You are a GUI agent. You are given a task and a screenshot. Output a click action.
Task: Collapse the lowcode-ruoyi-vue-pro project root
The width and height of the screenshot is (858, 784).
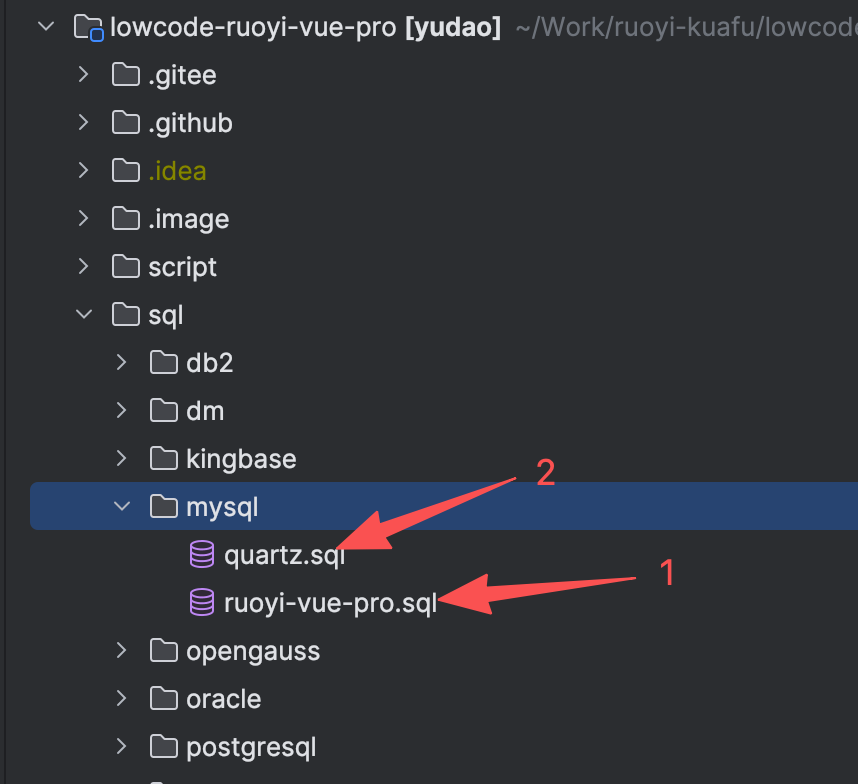46,27
